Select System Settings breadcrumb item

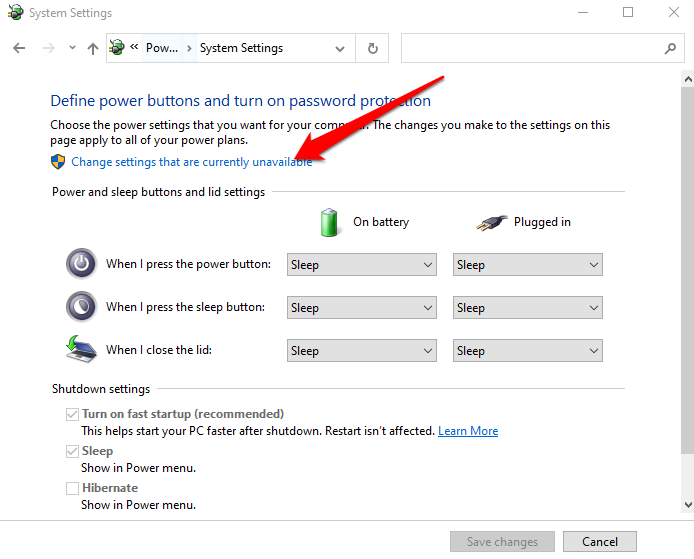click(x=241, y=48)
